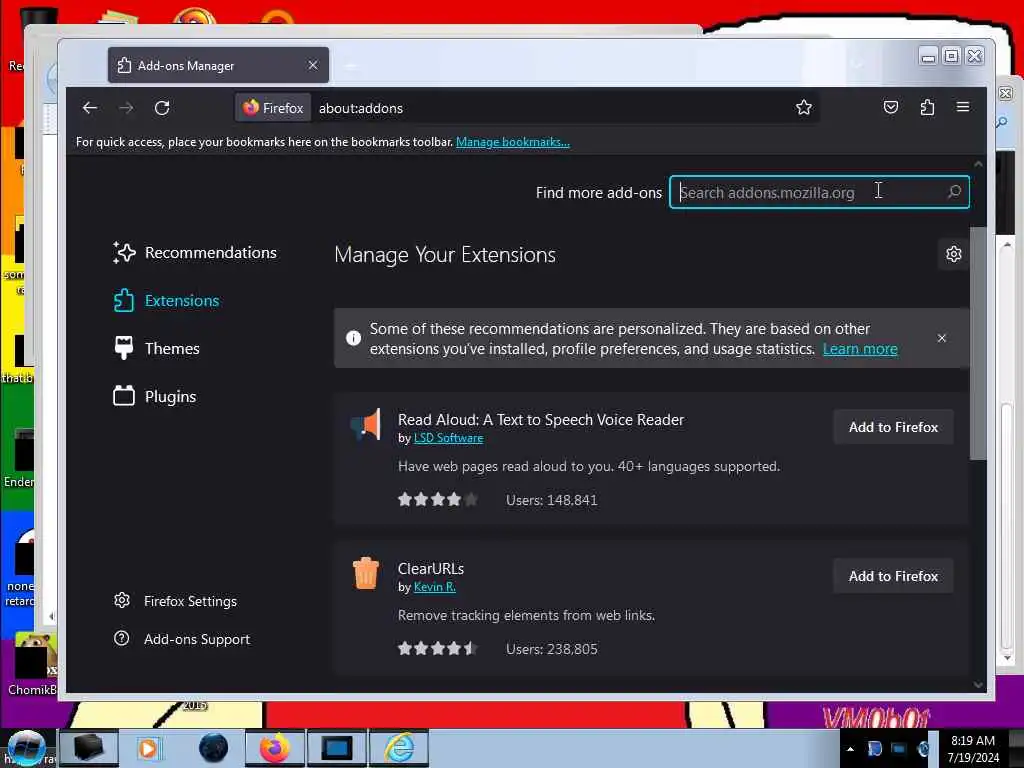Open the Extensions toolbar puzzle icon
Viewport: 1024px width, 768px height.
(927, 107)
